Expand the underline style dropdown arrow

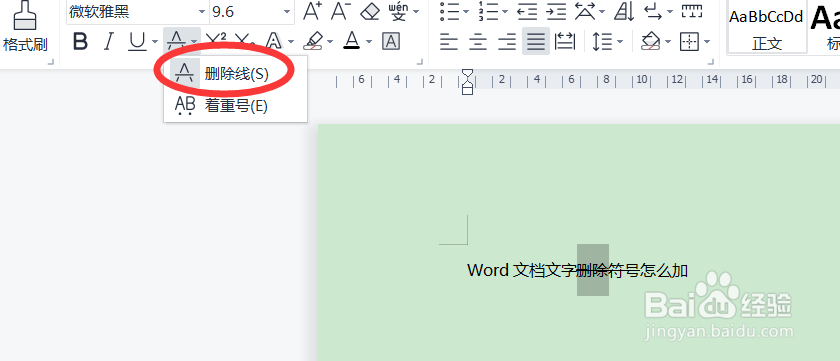point(155,41)
